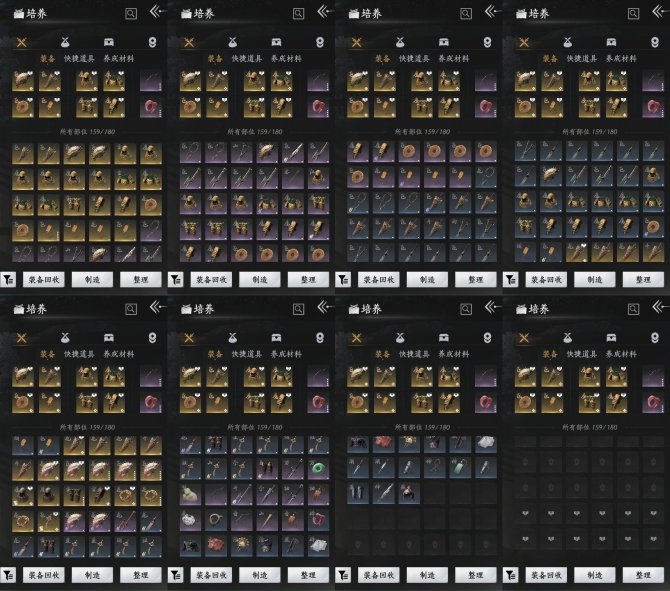Open the filter menu in the bottom-right panel
The width and height of the screenshot is (670, 591).
512,575
